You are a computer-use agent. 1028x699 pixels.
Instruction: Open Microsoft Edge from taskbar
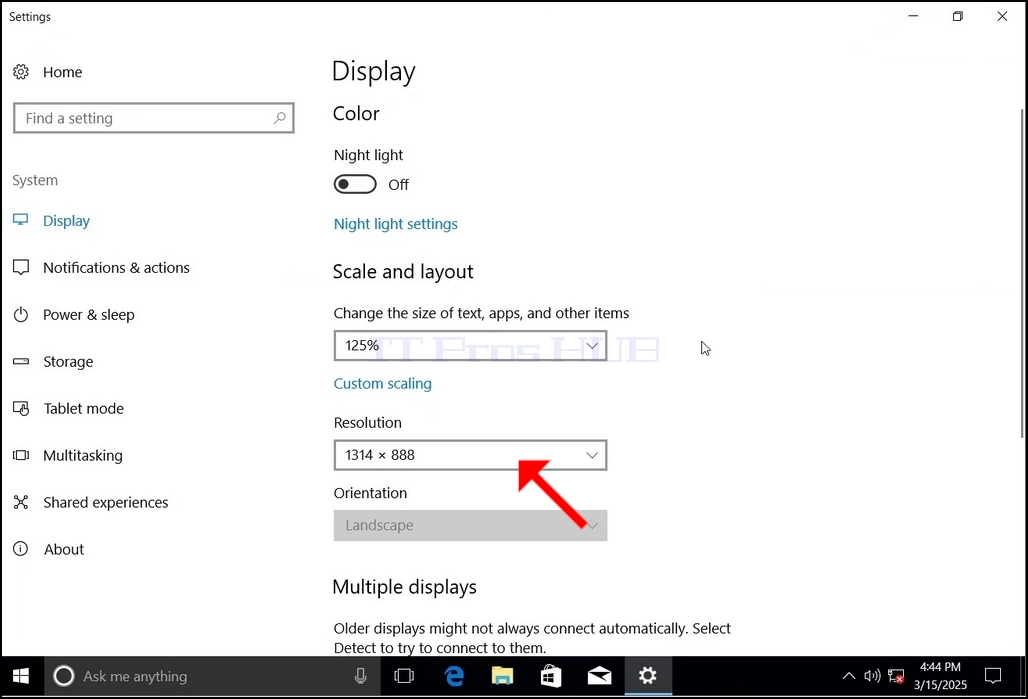454,676
